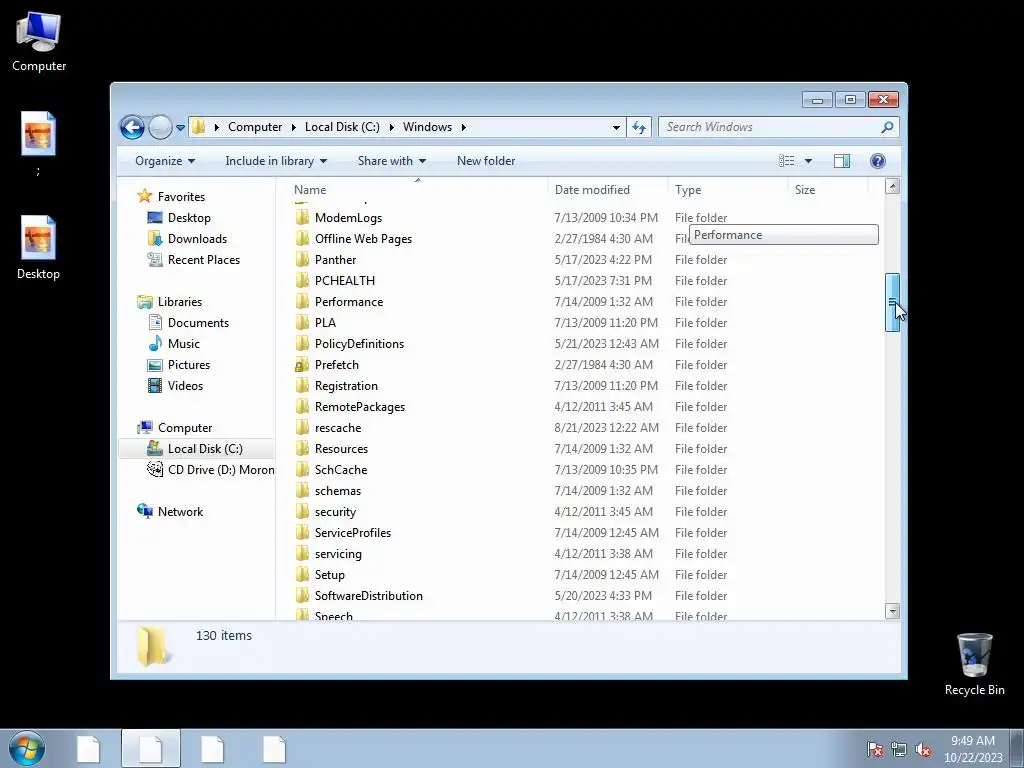Image resolution: width=1024 pixels, height=768 pixels.
Task: Open the Organize menu
Action: coord(165,161)
